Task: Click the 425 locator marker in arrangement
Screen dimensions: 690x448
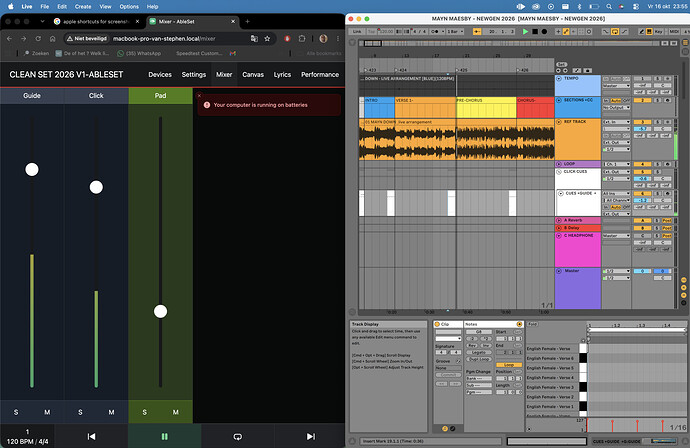Action: tap(462, 70)
